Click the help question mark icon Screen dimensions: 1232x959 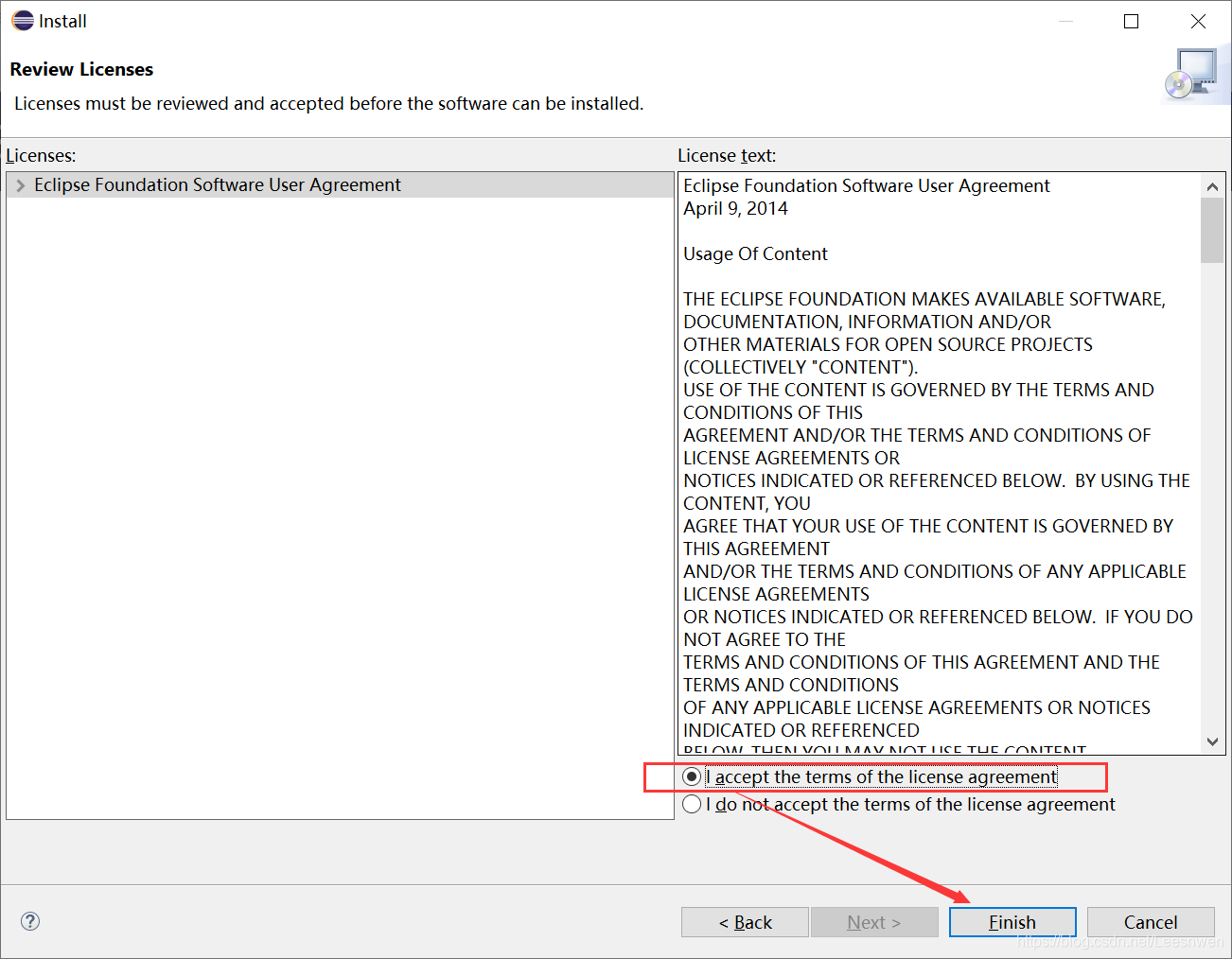pos(30,921)
